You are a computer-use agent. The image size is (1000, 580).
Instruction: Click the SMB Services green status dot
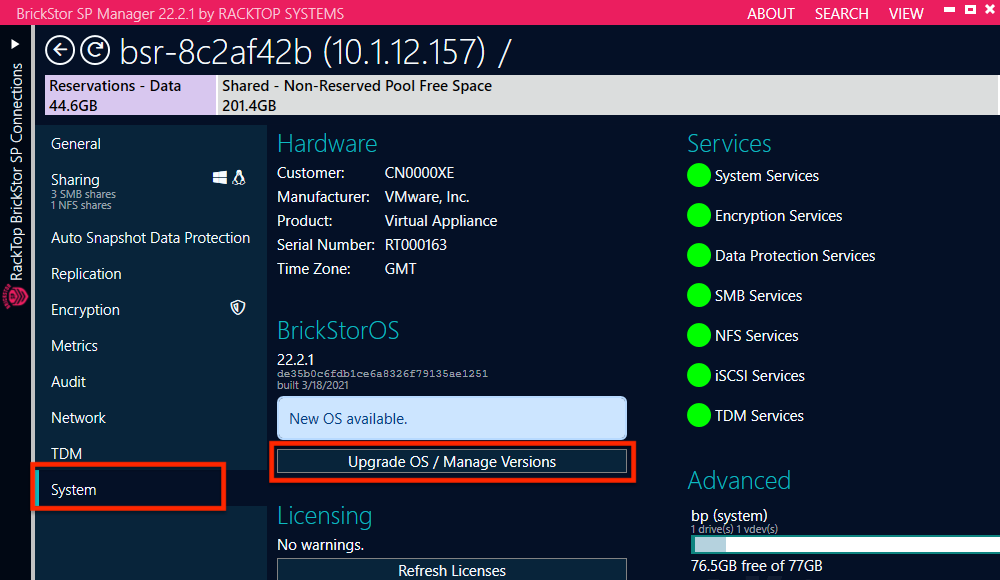(699, 296)
